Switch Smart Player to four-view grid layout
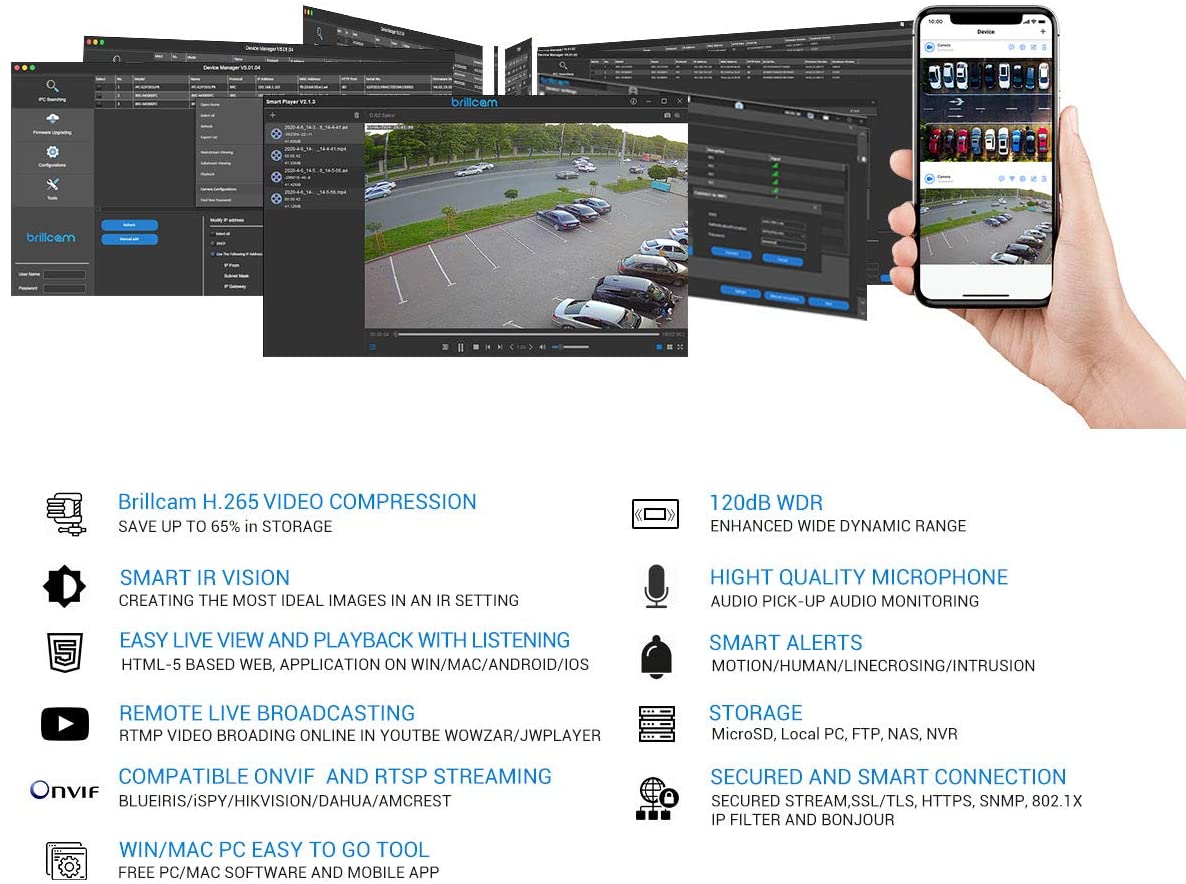The height and width of the screenshot is (884, 1186). [669, 347]
